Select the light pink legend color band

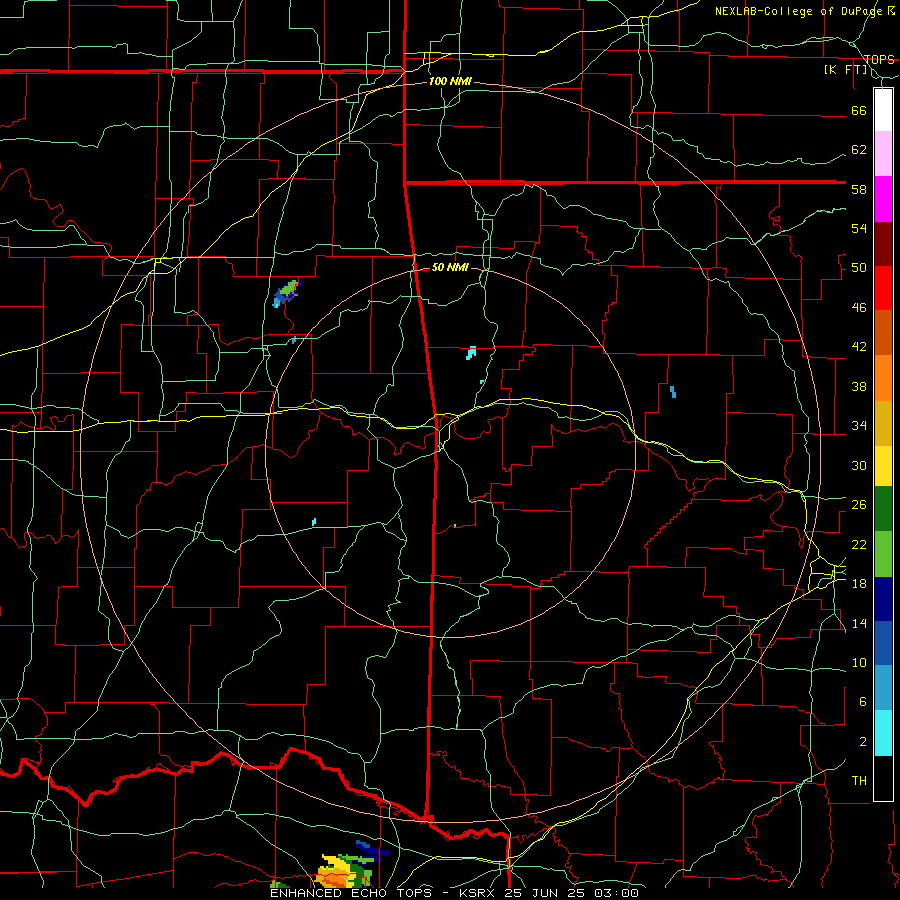click(x=883, y=154)
